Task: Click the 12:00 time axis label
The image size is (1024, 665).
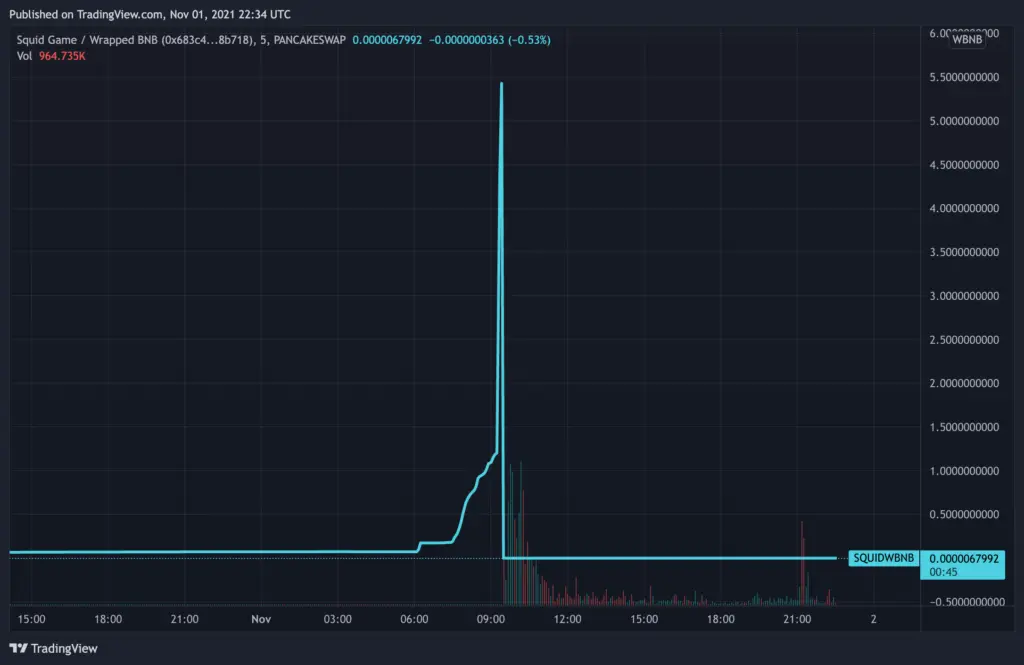Action: 567,620
